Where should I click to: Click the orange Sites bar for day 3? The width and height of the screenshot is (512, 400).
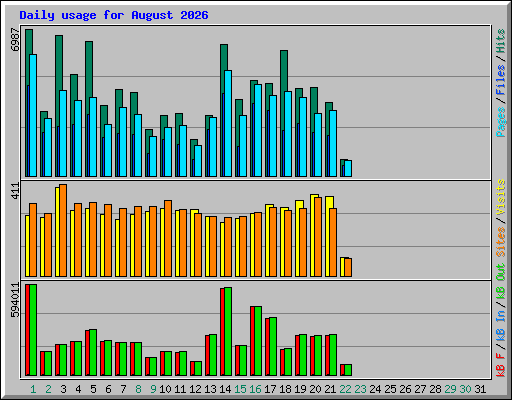[x=63, y=230]
